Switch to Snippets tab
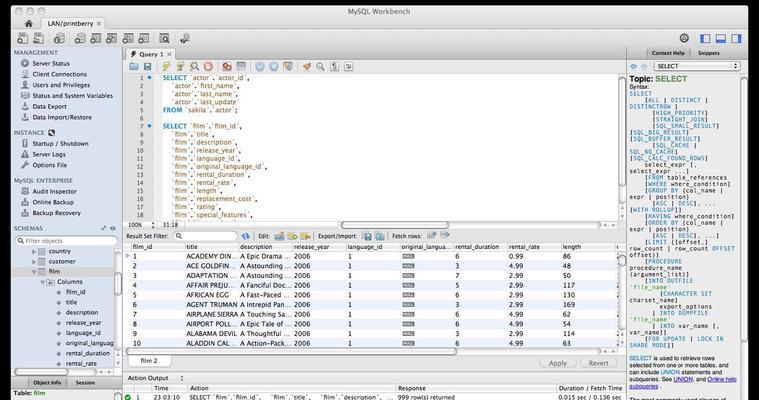This screenshot has width=759, height=400. pyautogui.click(x=709, y=53)
